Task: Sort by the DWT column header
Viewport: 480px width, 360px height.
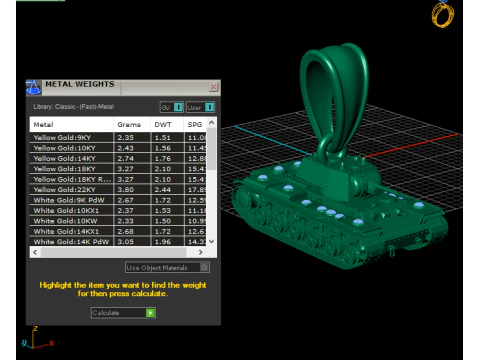Action: [x=167, y=124]
